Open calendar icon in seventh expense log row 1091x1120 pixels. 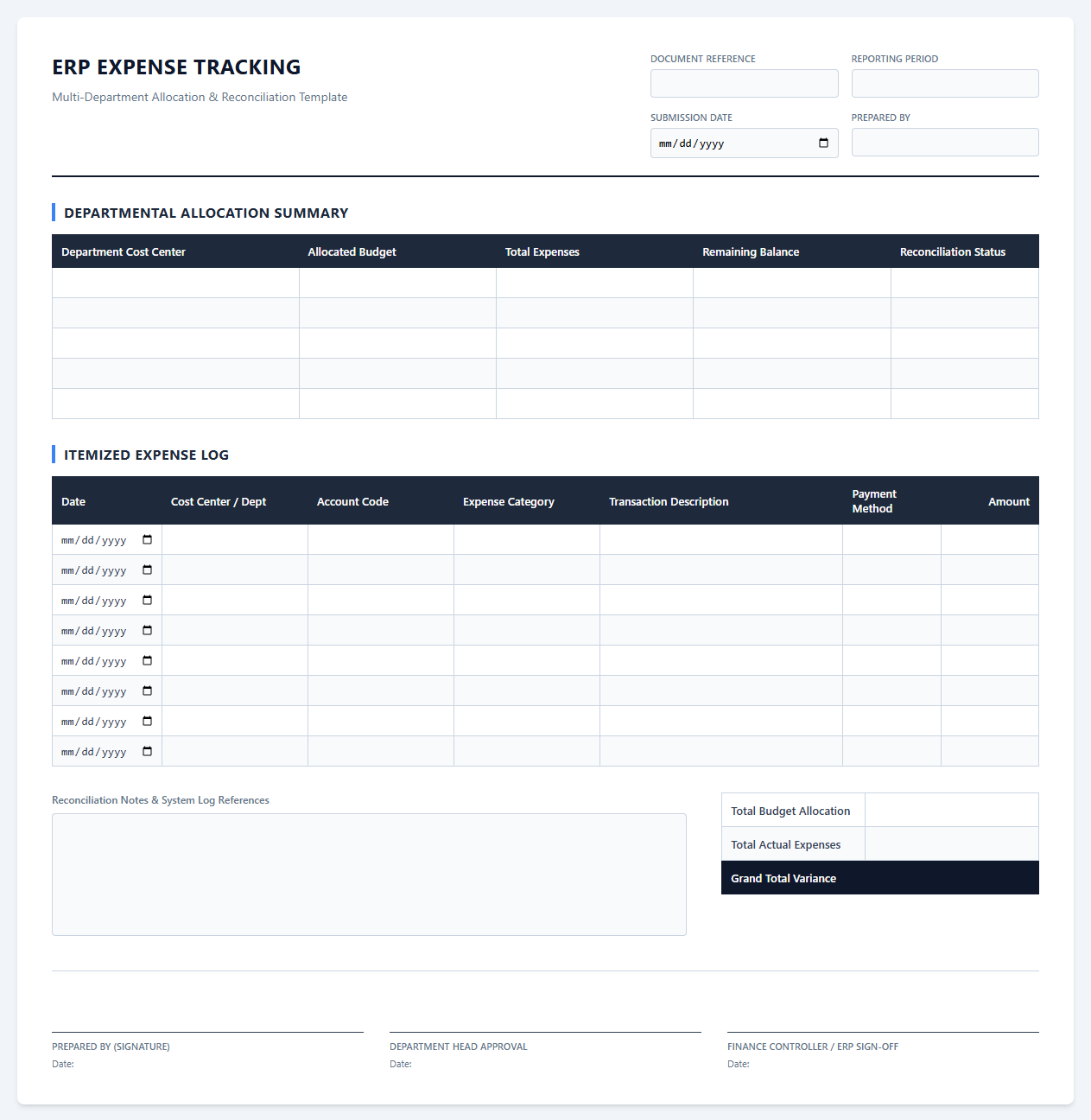click(147, 722)
